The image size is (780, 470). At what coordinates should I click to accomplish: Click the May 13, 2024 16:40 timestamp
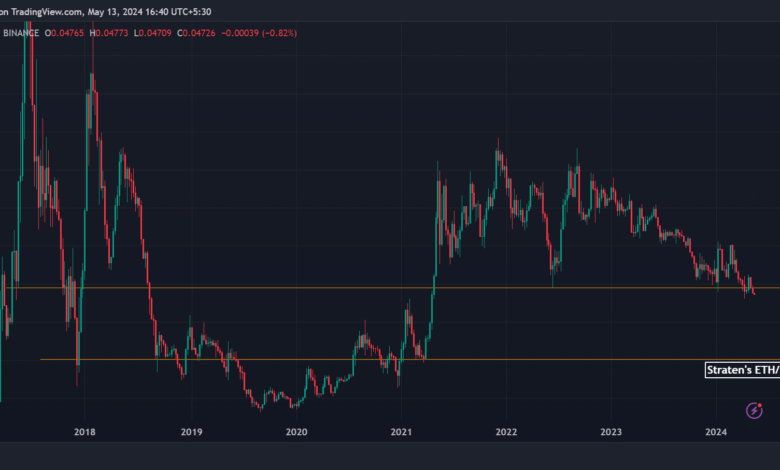(x=134, y=13)
